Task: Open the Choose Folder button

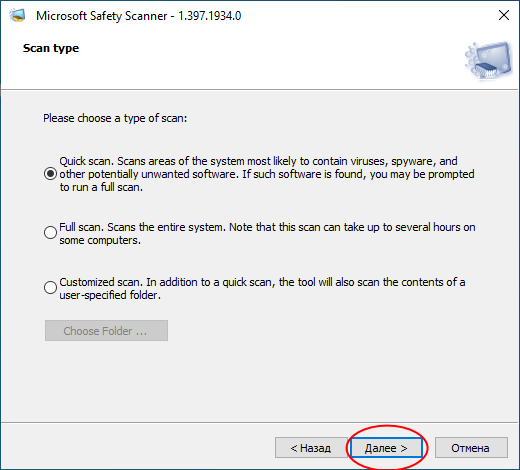Action: [x=106, y=331]
